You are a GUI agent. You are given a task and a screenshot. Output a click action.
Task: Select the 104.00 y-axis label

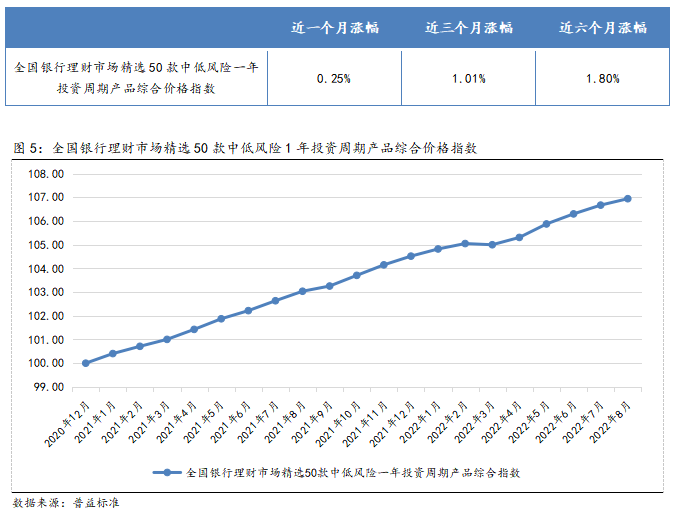(x=46, y=269)
